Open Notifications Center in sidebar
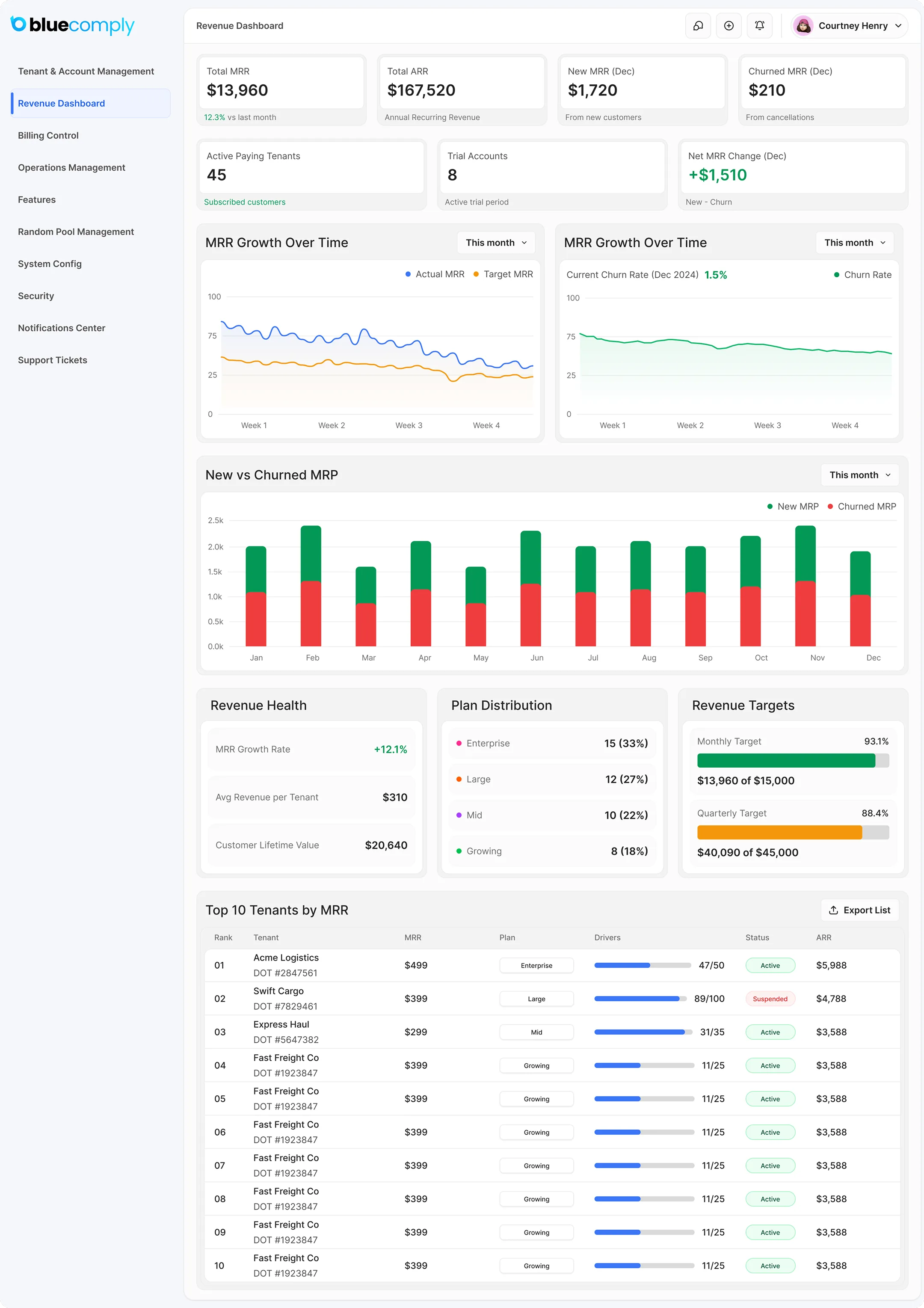The height and width of the screenshot is (1308, 924). (62, 328)
